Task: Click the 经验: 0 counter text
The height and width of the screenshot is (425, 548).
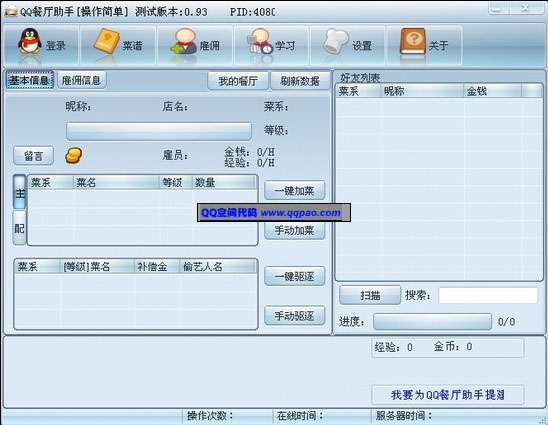Action: pyautogui.click(x=394, y=347)
